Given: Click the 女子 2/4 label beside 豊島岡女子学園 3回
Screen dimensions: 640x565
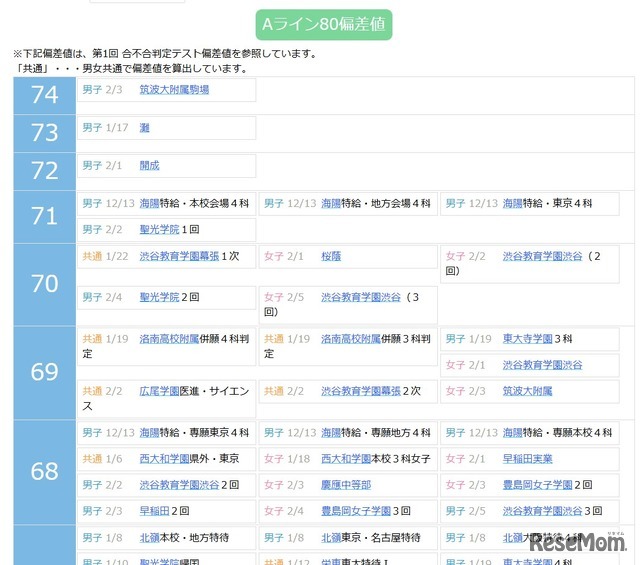Looking at the screenshot, I should (x=284, y=511).
